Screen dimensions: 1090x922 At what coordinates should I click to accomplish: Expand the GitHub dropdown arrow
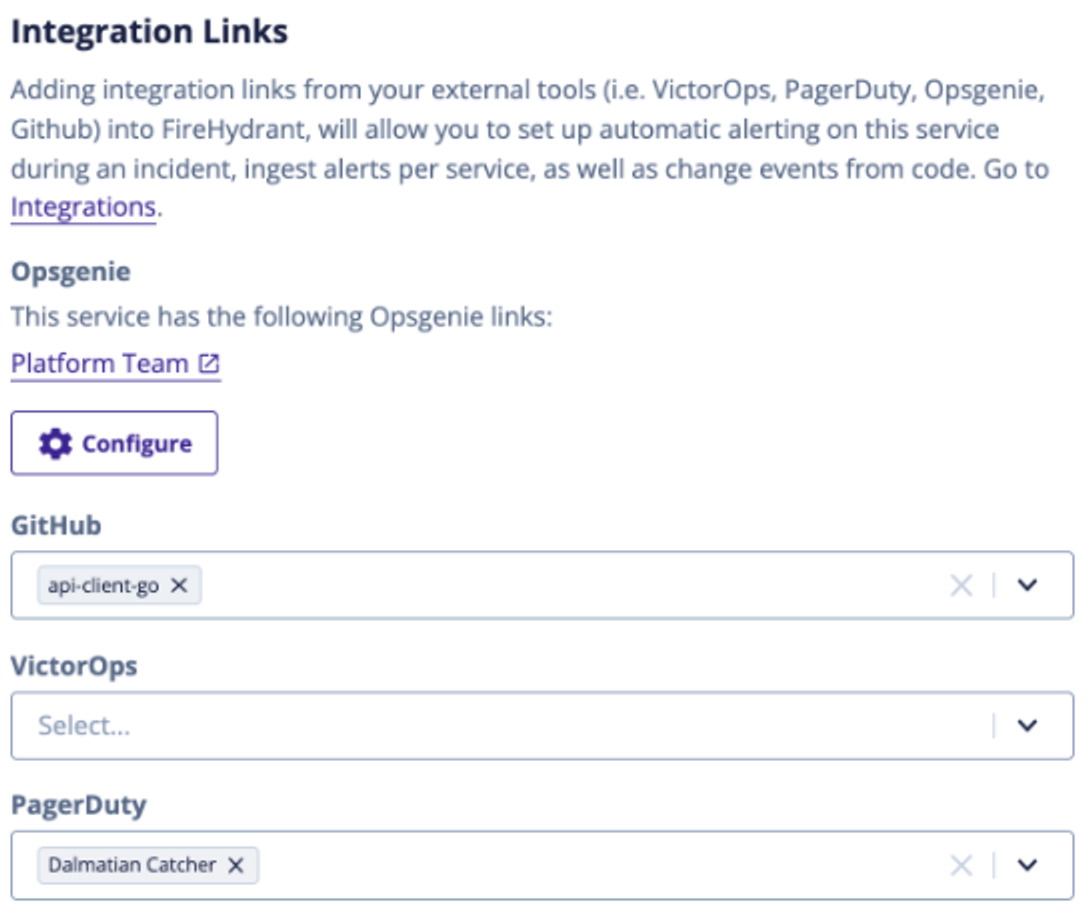[1027, 585]
